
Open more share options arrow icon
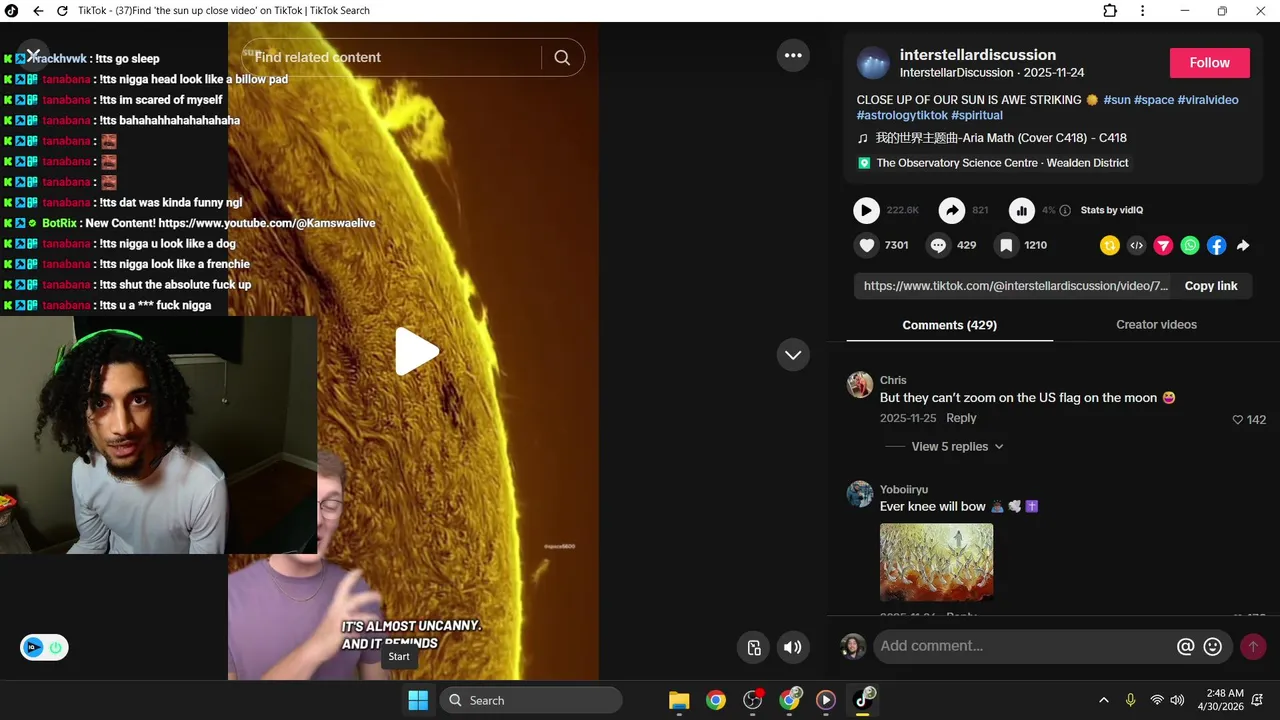coord(1243,245)
